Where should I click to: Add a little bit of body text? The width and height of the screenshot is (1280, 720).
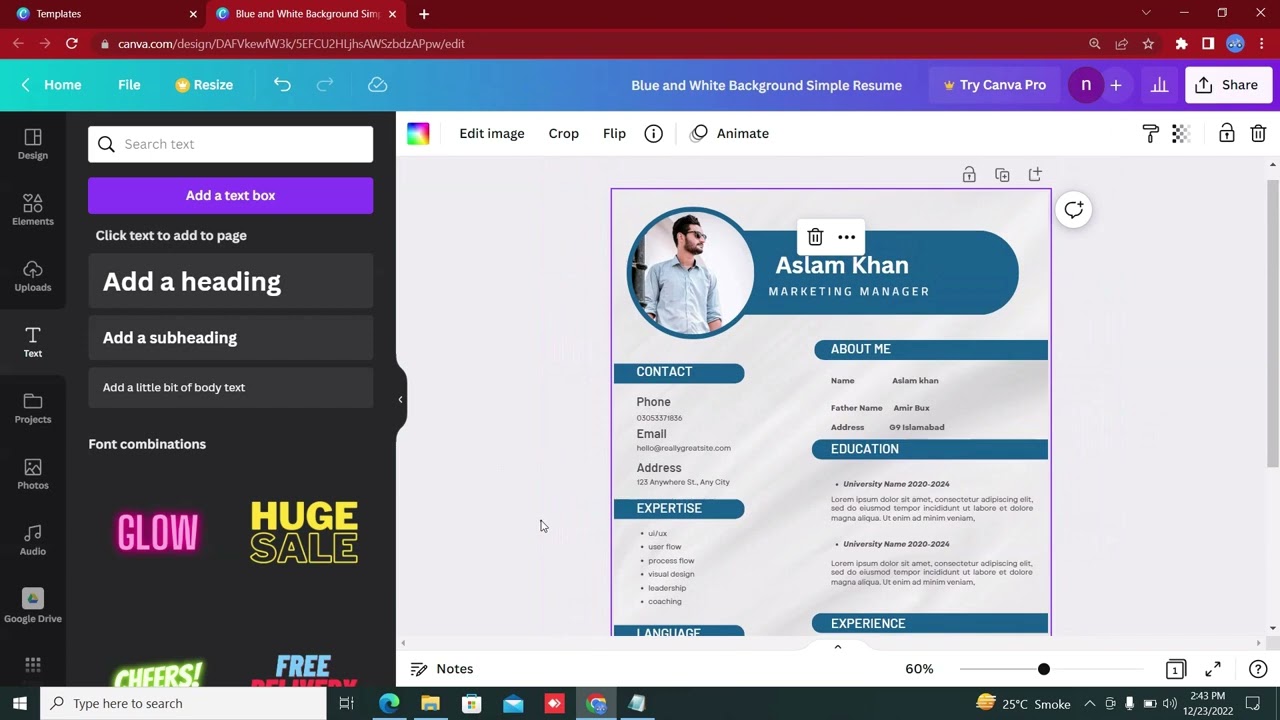coord(230,387)
